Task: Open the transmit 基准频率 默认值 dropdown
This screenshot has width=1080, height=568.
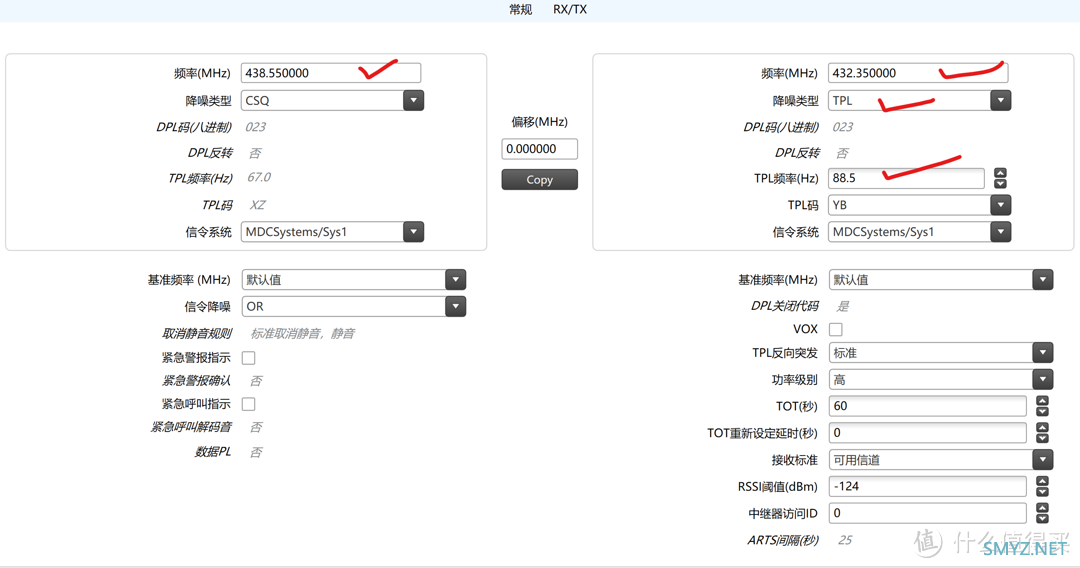Action: [940, 280]
